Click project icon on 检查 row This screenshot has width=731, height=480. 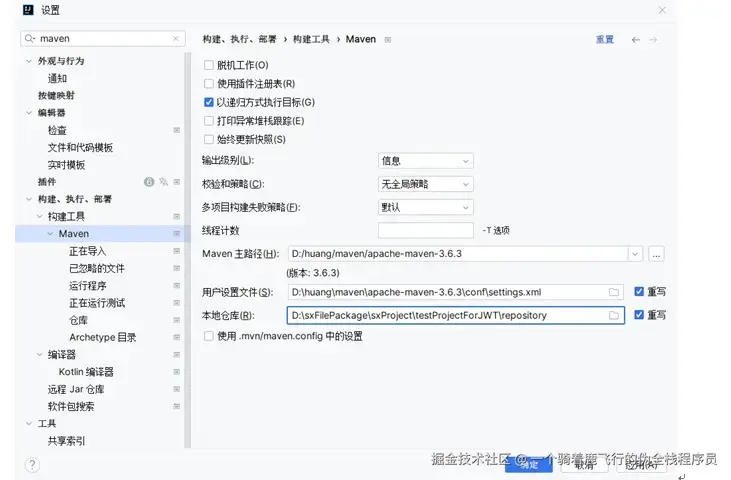pyautogui.click(x=177, y=130)
